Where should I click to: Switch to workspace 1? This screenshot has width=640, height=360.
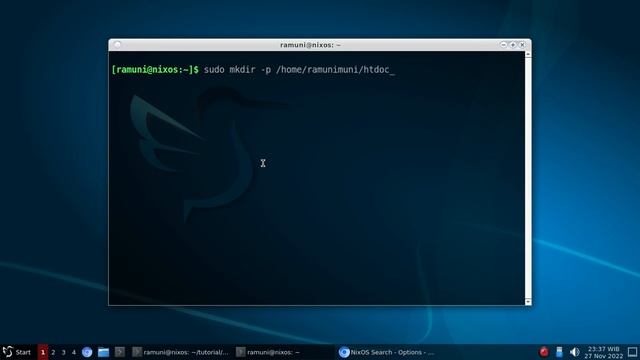pos(42,352)
